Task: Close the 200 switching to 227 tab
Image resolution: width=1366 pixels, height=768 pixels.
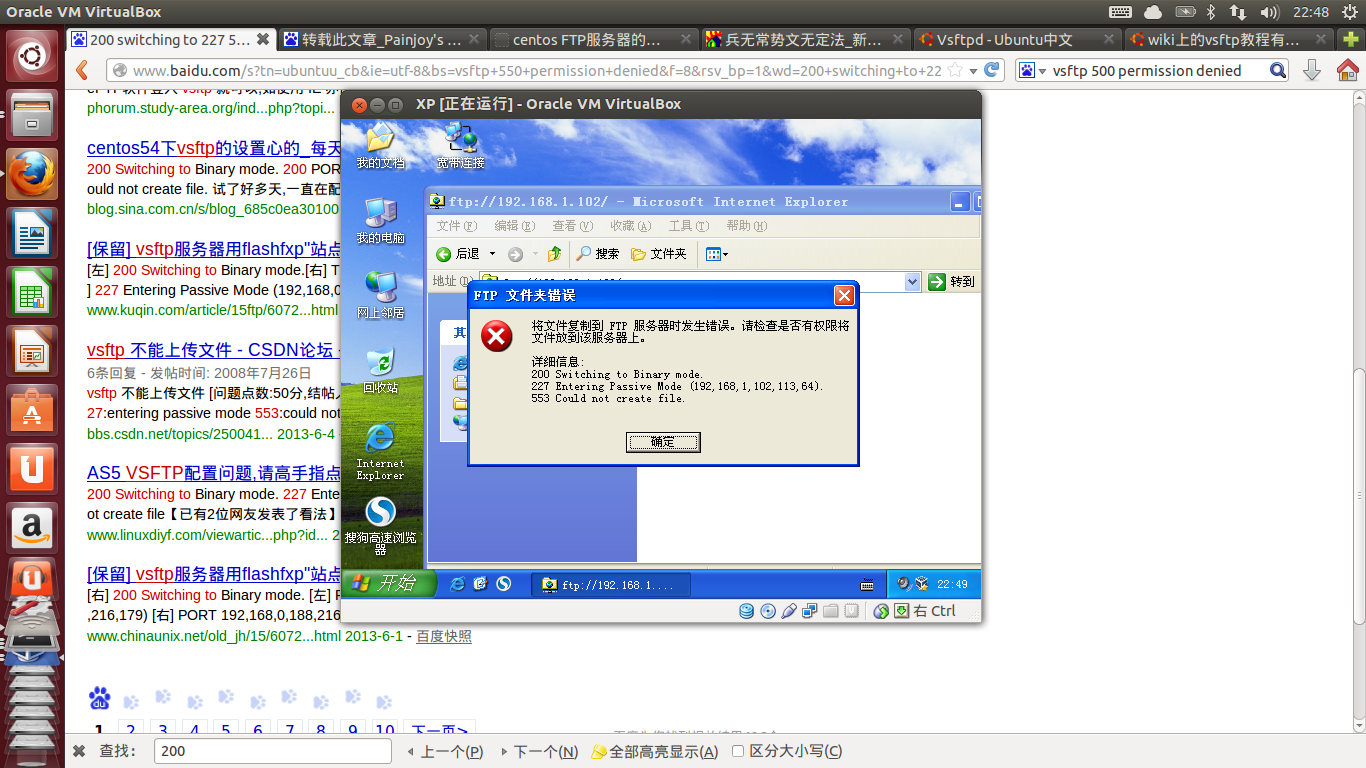Action: [263, 40]
